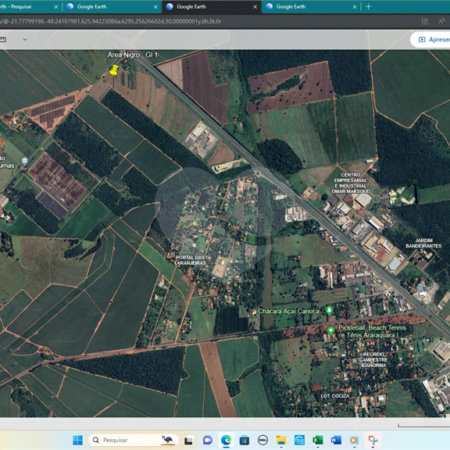Screen dimensions: 450x450
Task: Click the blue place marker near the left edge
Action: click(x=24, y=161)
